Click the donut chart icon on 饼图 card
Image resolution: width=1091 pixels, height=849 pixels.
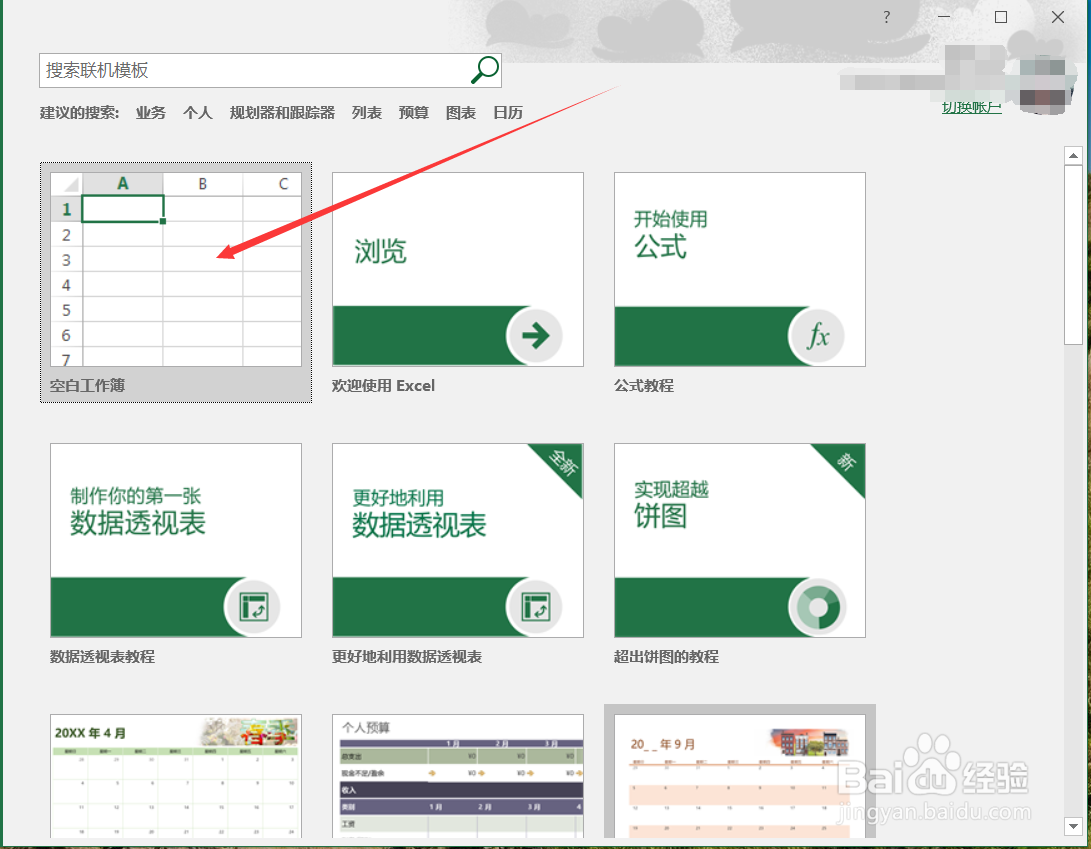817,607
